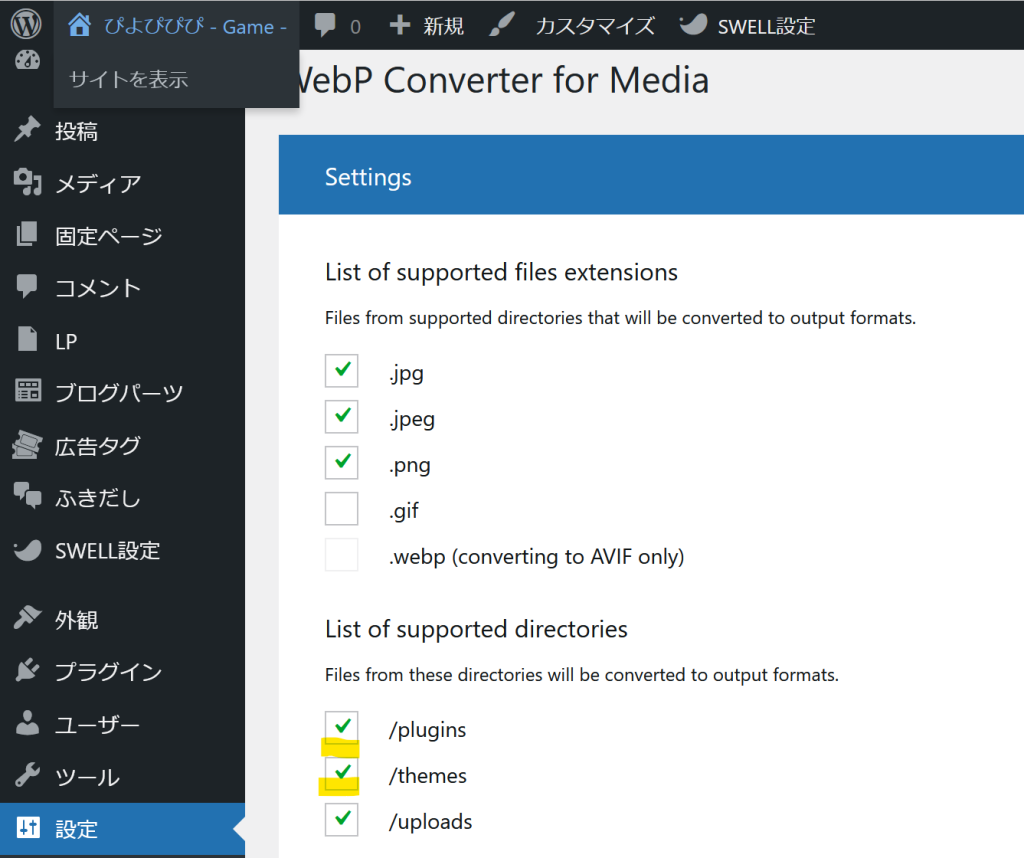Screen dimensions: 1024x858
Task: Click the home icon beside site name
Action: coord(80,26)
